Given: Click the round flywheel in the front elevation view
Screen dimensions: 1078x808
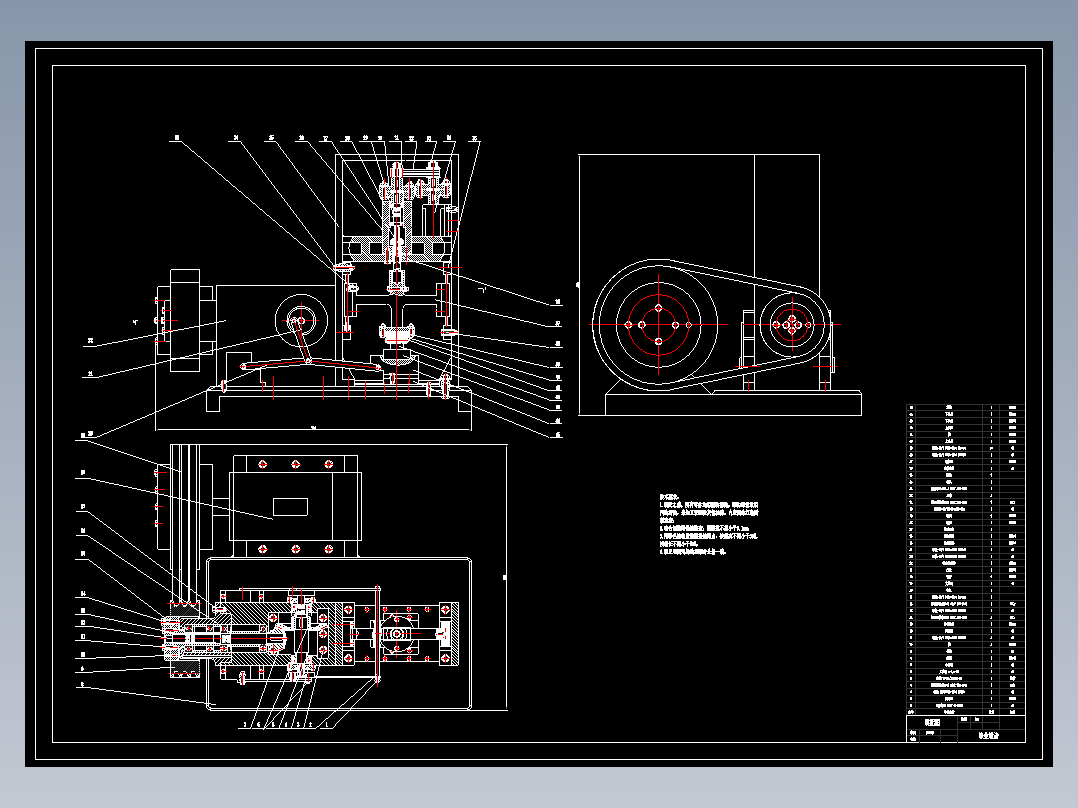Looking at the screenshot, I should point(301,321).
